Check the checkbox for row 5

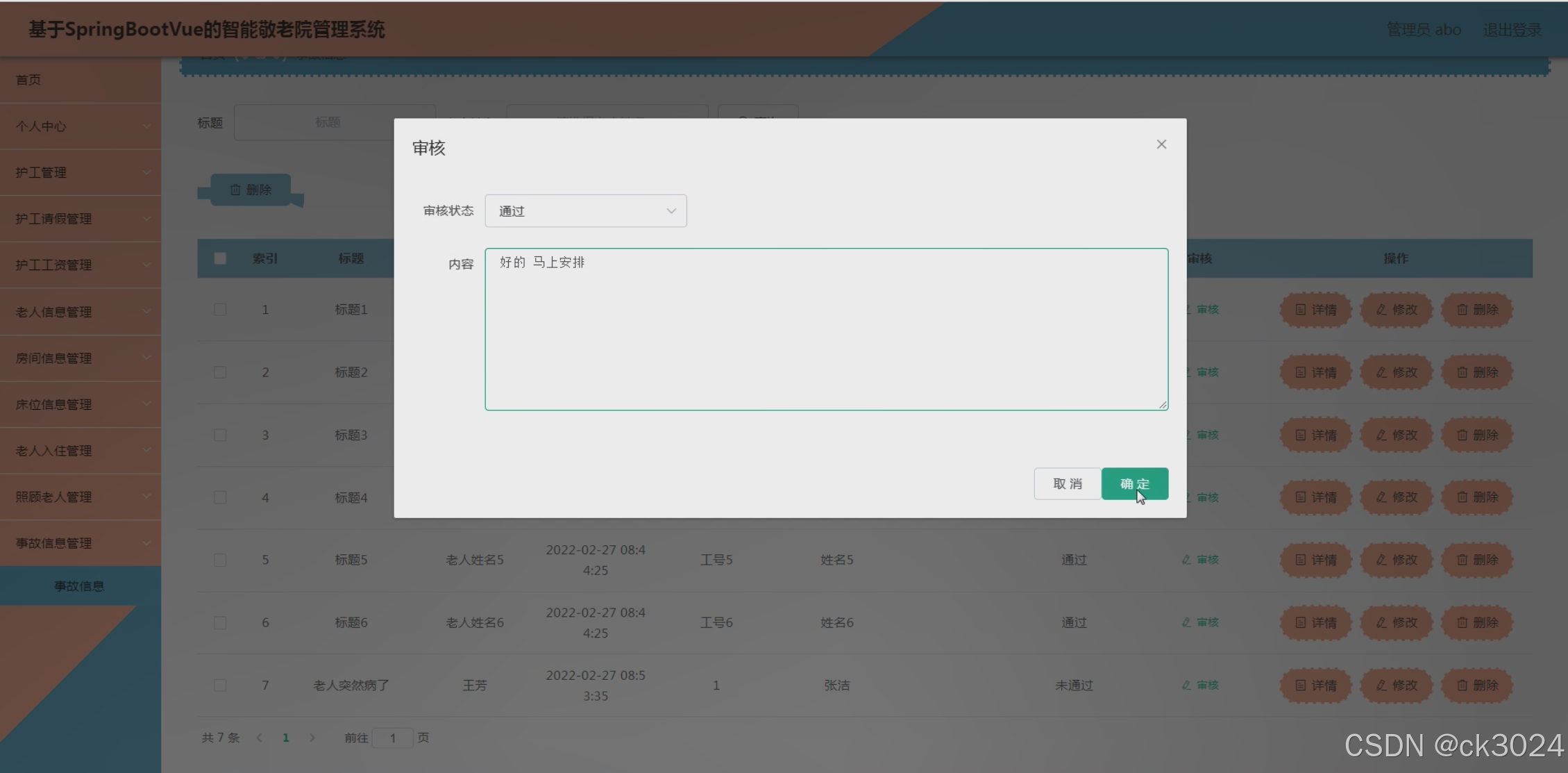coord(220,560)
